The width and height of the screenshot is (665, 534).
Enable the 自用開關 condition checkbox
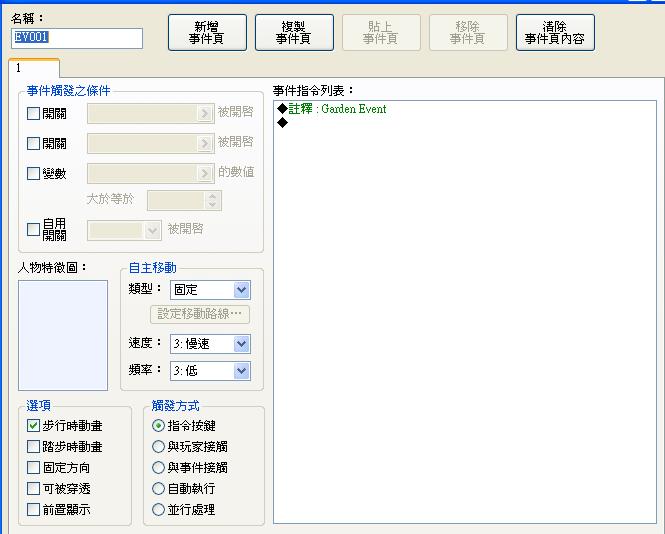click(33, 229)
